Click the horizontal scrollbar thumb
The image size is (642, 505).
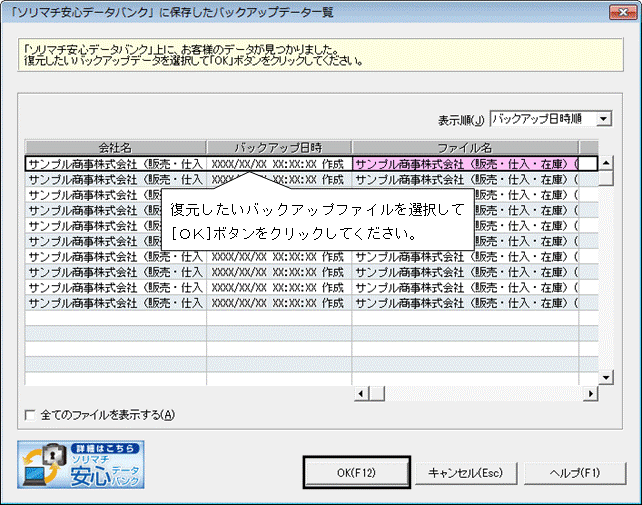[x=377, y=394]
